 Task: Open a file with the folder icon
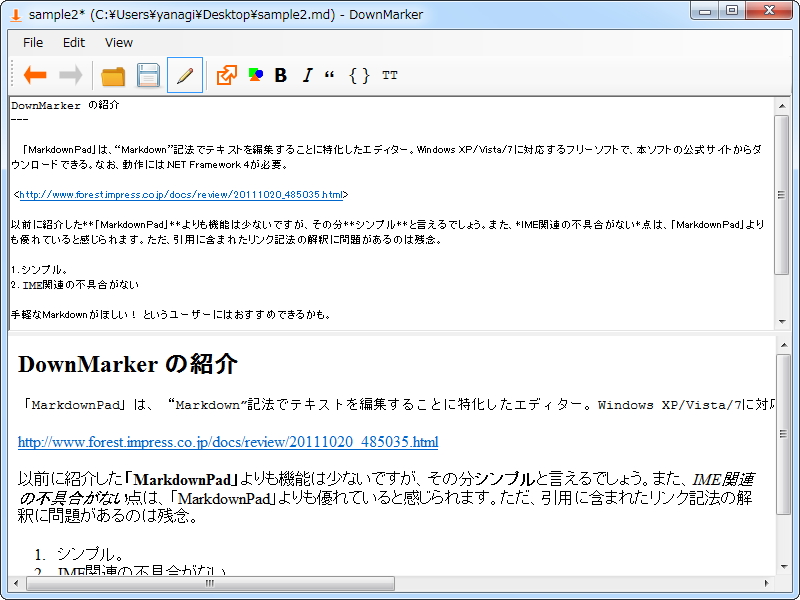click(113, 76)
